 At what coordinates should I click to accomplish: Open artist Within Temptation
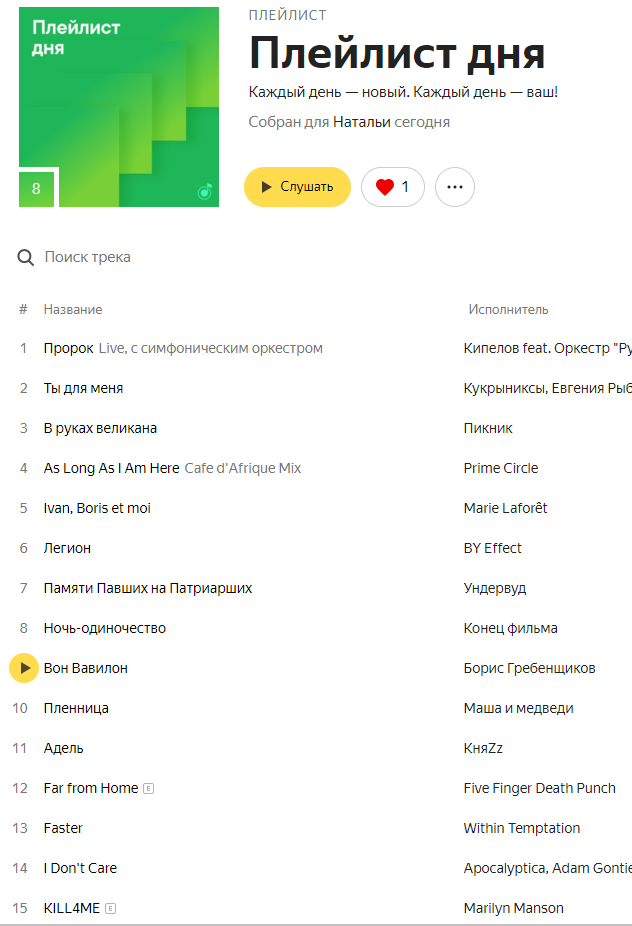coord(521,828)
